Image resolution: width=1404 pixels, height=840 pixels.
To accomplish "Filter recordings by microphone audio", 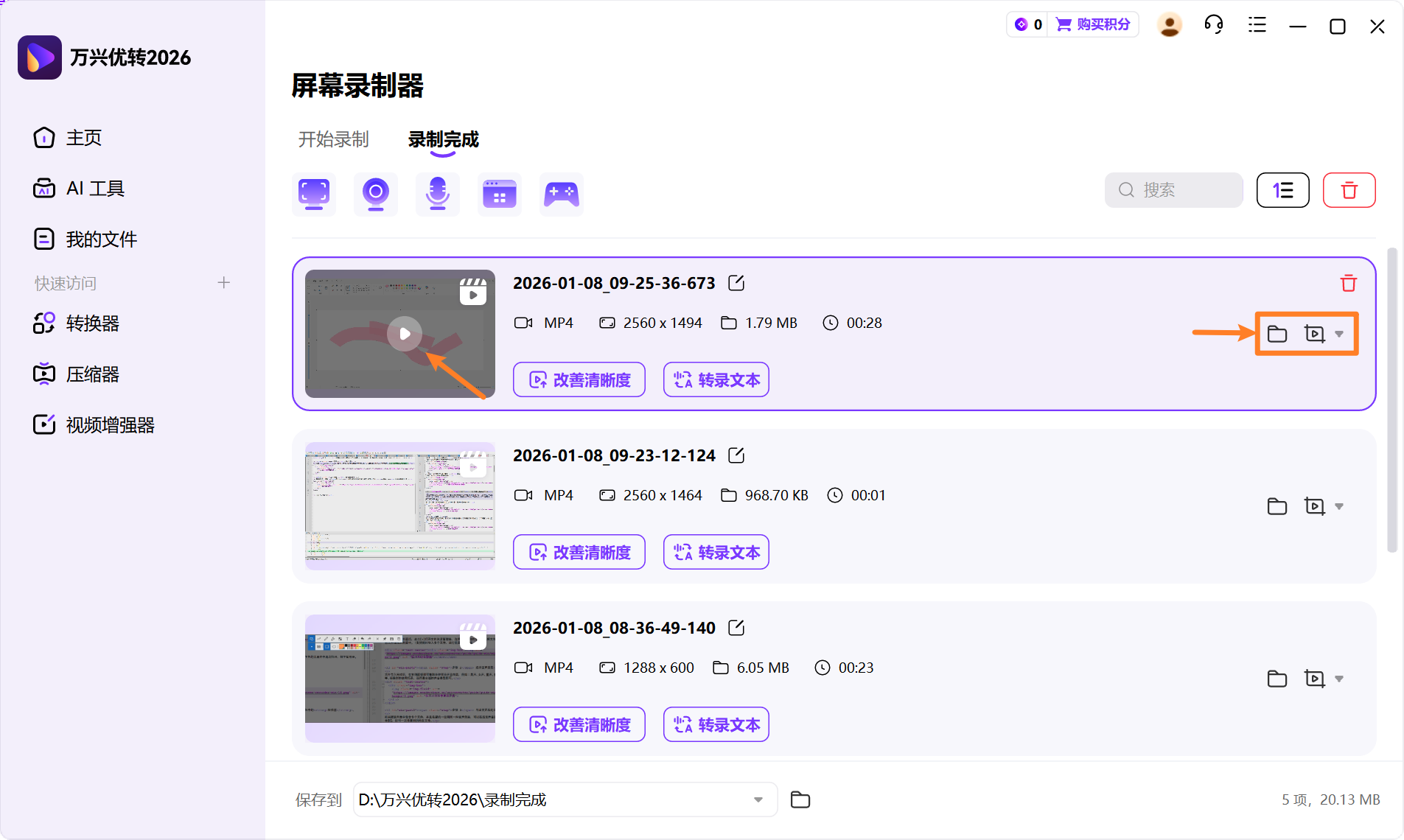I will (x=438, y=193).
